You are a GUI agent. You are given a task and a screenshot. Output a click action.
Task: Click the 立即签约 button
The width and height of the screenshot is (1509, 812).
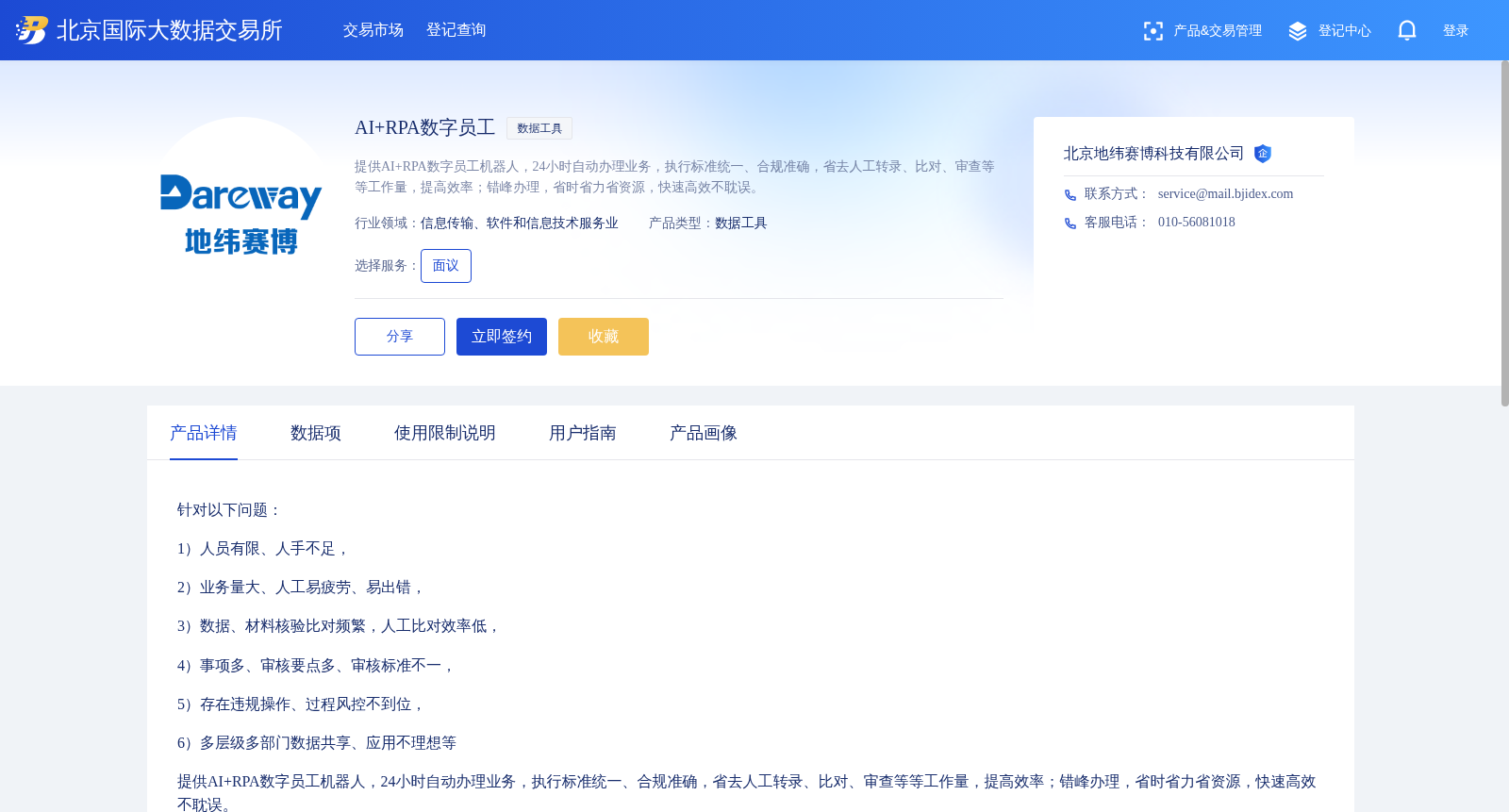(502, 337)
